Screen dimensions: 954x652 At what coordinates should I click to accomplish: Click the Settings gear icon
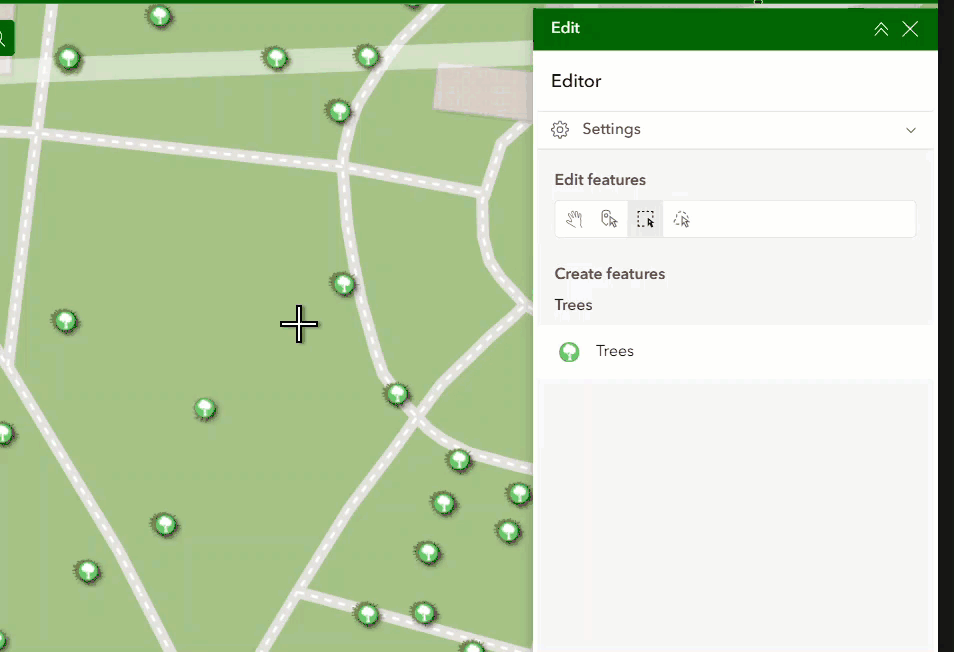pos(560,130)
